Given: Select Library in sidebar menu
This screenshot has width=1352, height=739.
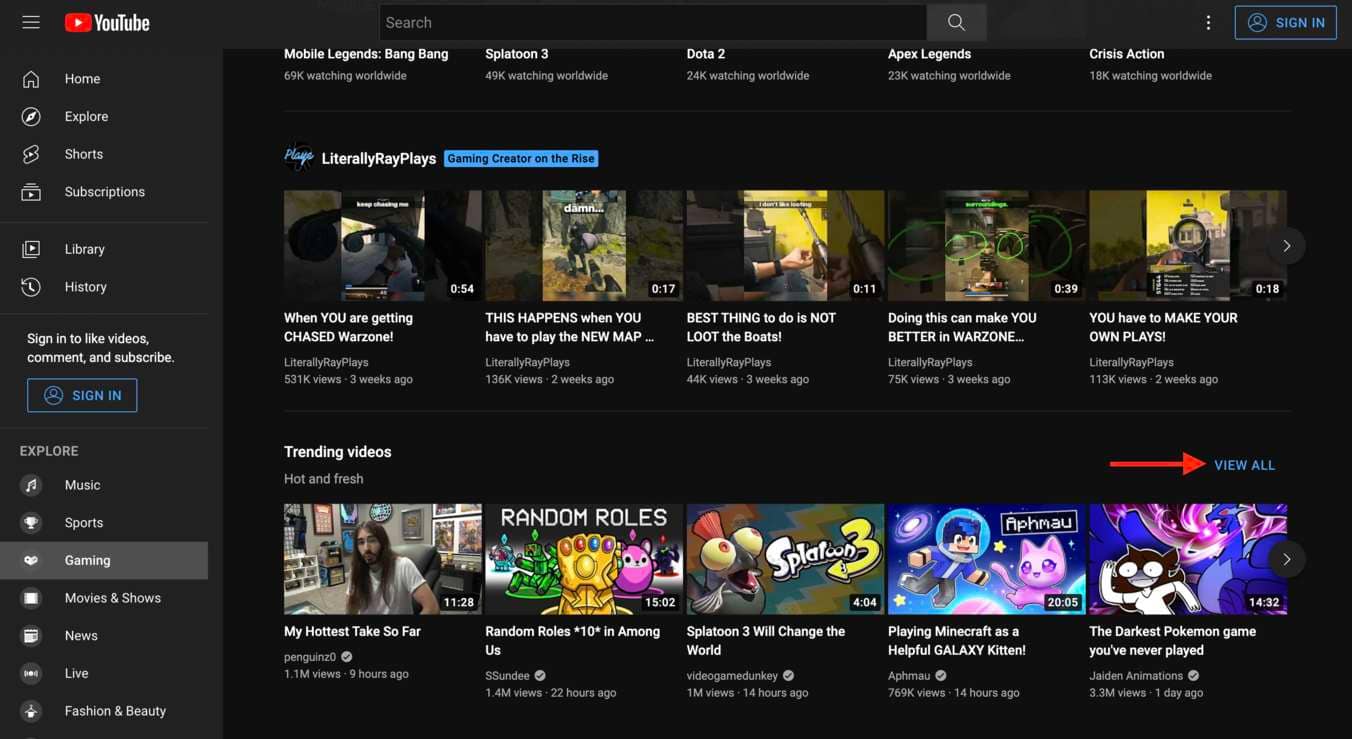Looking at the screenshot, I should click(104, 249).
